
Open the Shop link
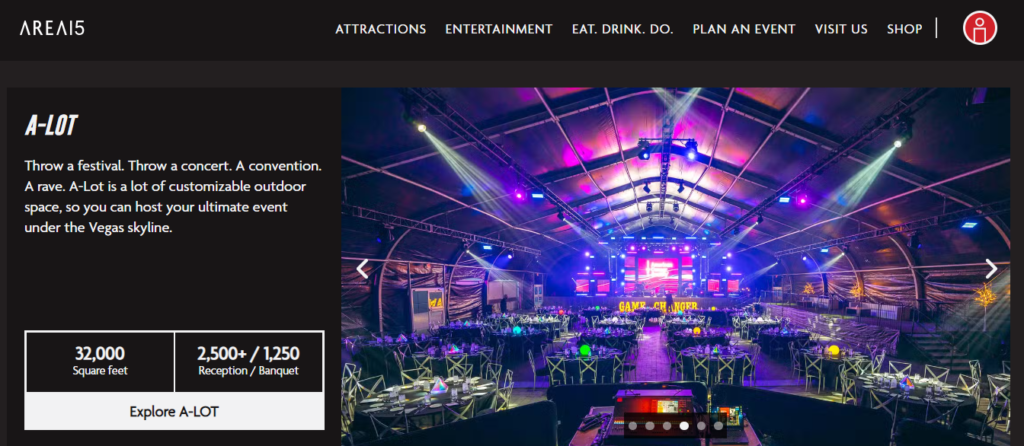coord(904,29)
